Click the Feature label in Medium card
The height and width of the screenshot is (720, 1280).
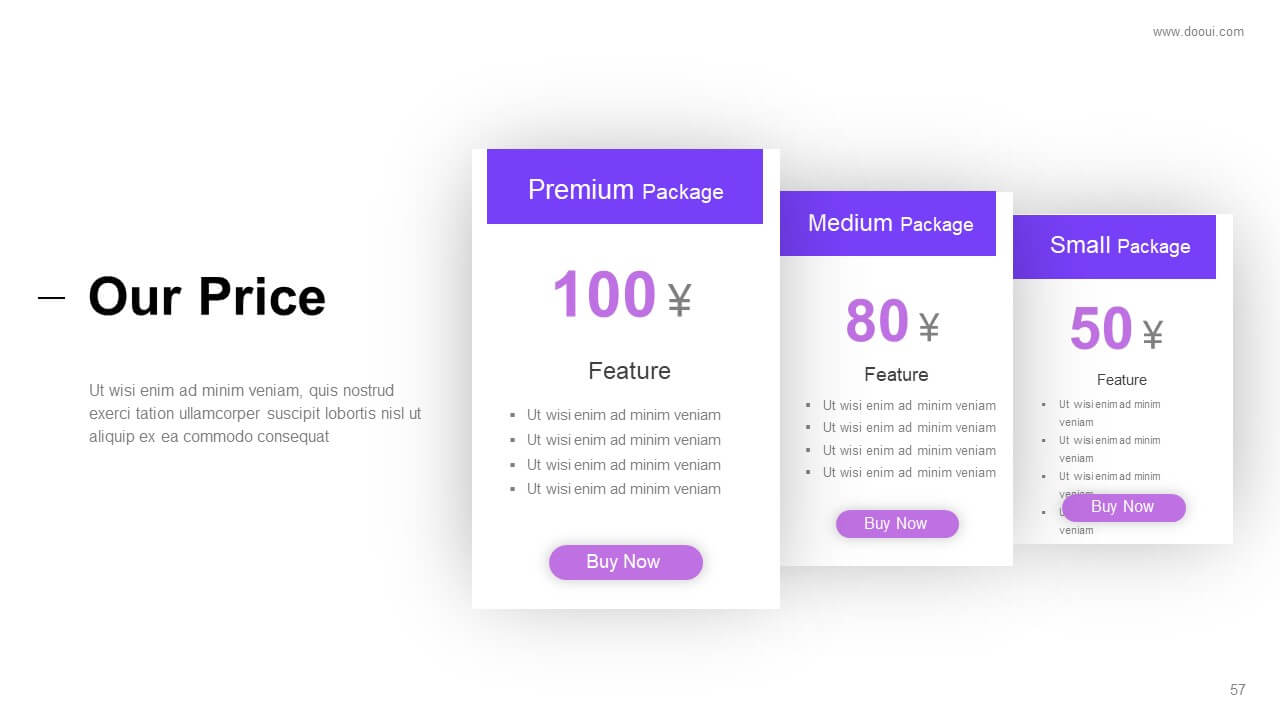pos(896,375)
